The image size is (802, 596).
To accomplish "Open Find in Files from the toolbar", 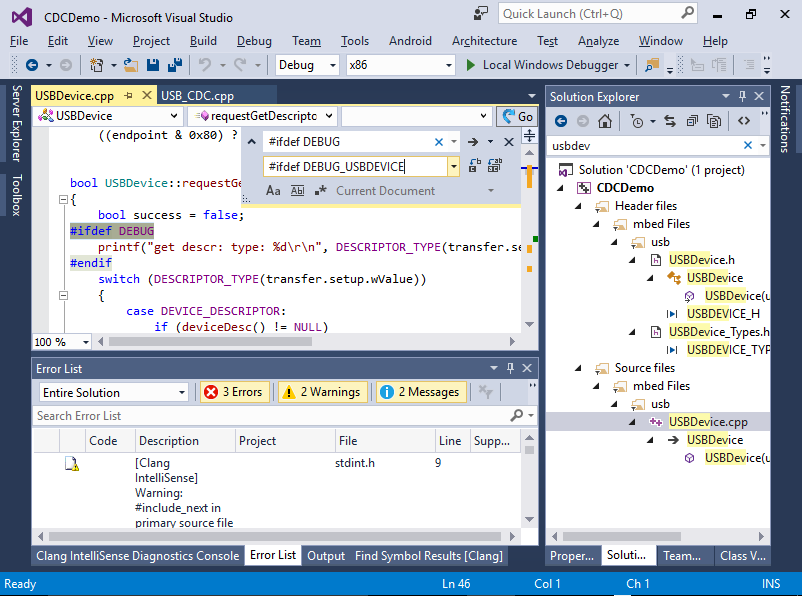I will tap(652, 65).
